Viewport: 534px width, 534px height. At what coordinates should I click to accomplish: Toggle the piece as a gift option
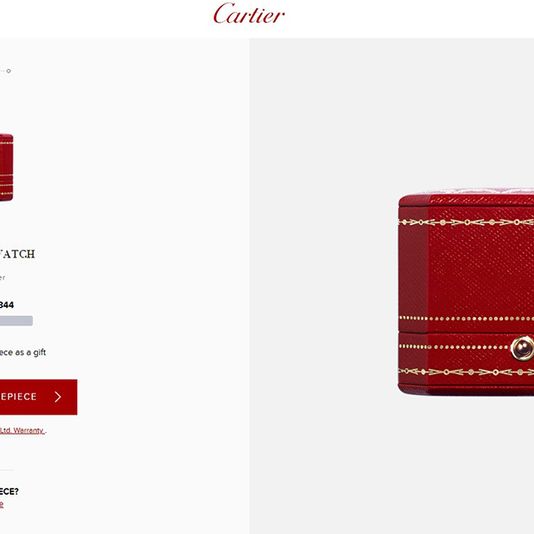tap(23, 352)
